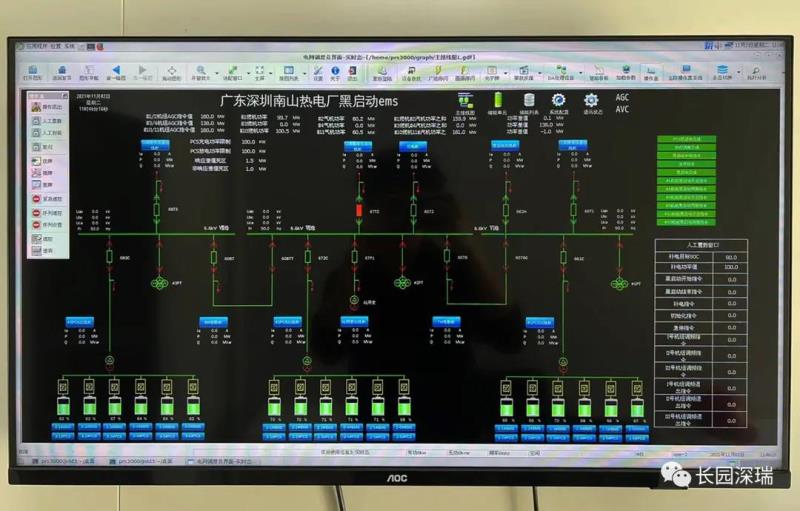Viewport: 800px width, 511px height.
Task: Open the 应用程序 menu in the top bar
Action: tap(34, 46)
